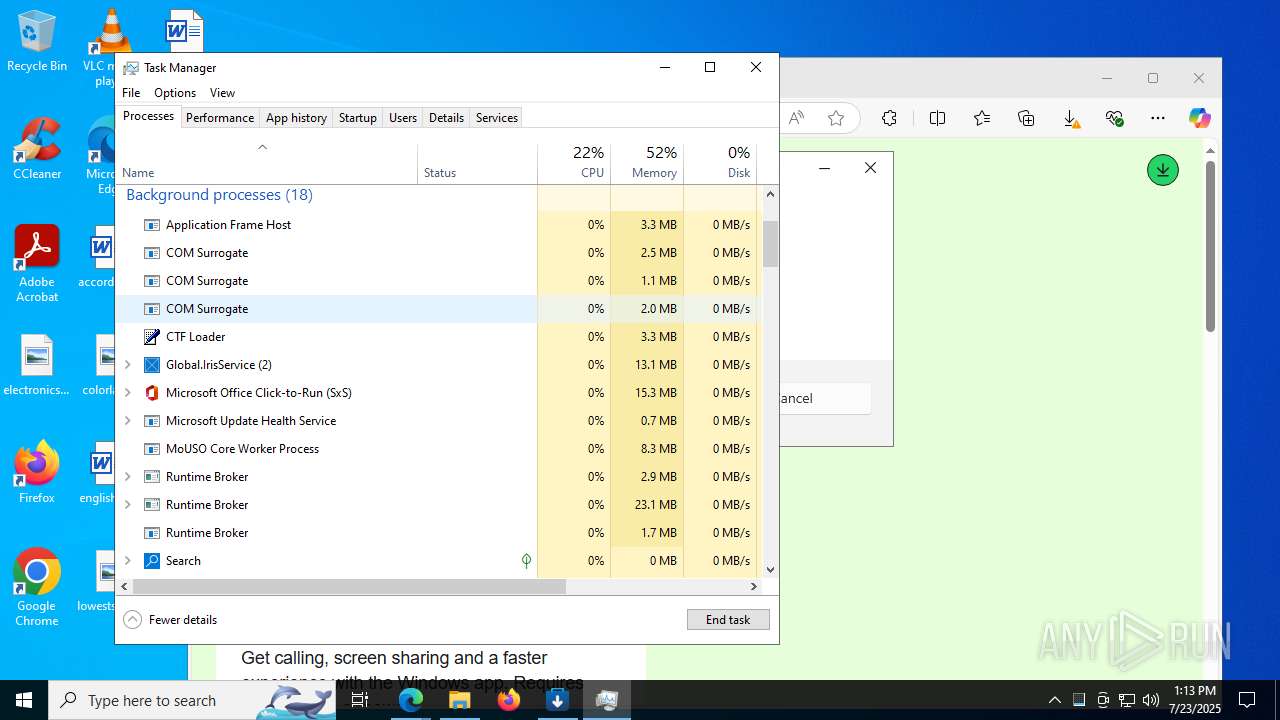Open the notification center icon
This screenshot has height=720, width=1280.
1247,700
